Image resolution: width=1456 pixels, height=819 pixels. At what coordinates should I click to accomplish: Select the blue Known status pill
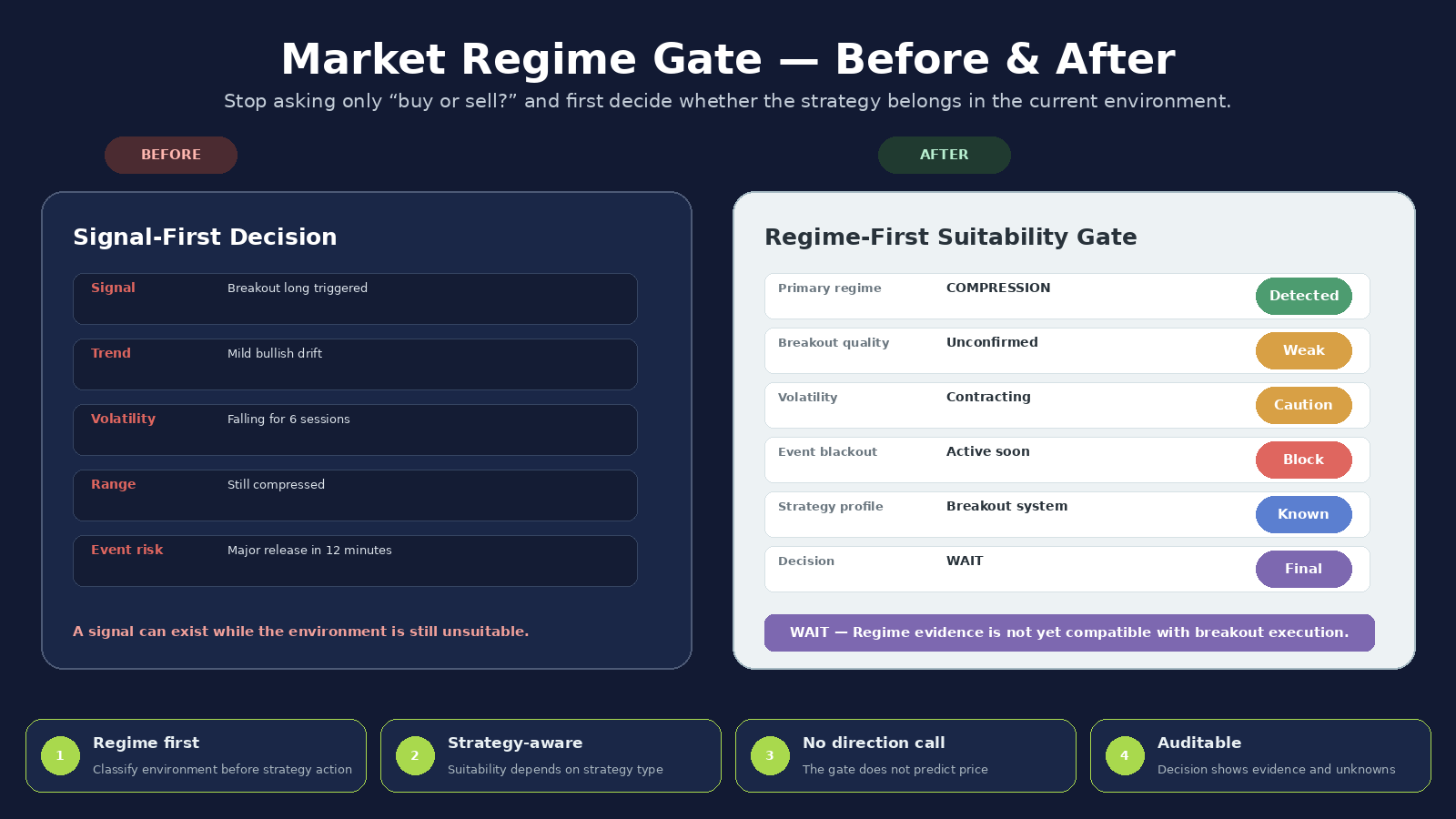coord(1304,514)
